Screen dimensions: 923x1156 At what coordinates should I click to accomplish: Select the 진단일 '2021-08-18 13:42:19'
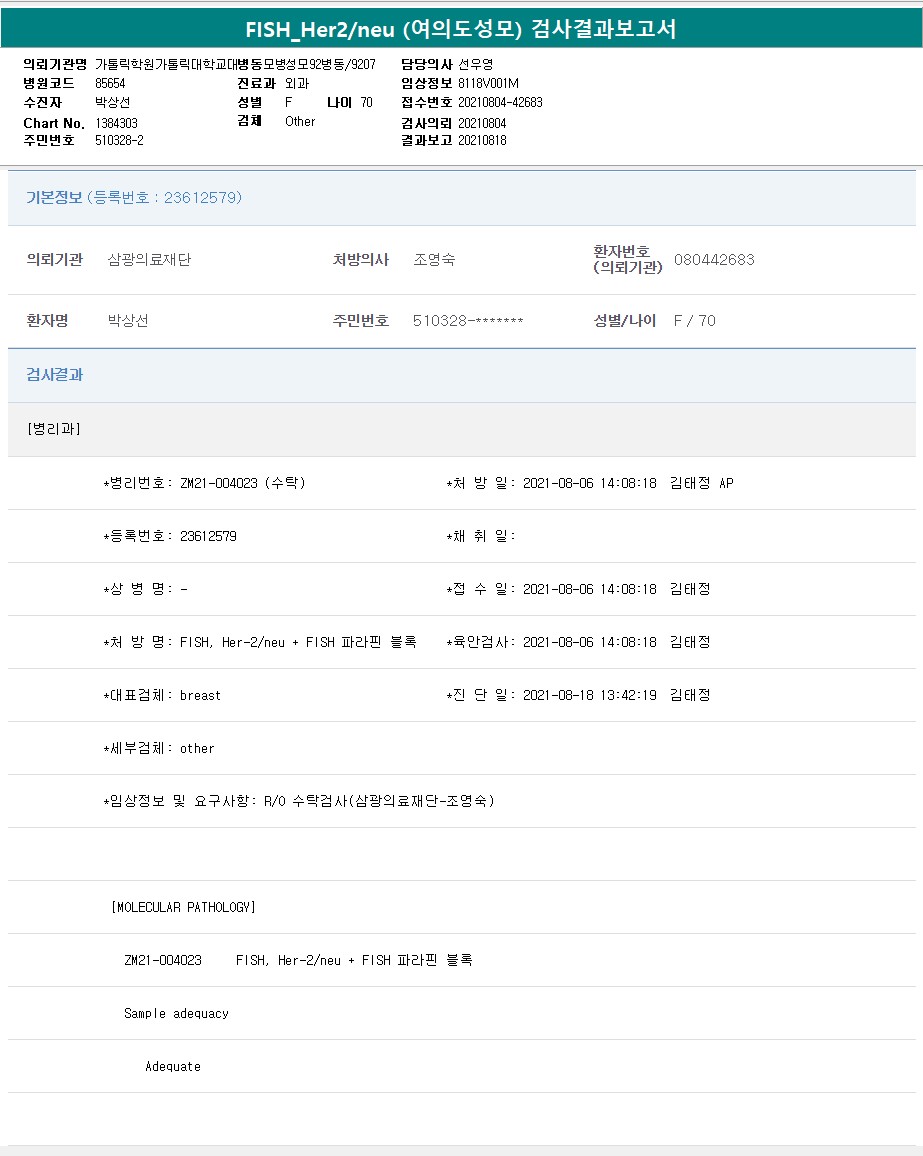(x=590, y=695)
